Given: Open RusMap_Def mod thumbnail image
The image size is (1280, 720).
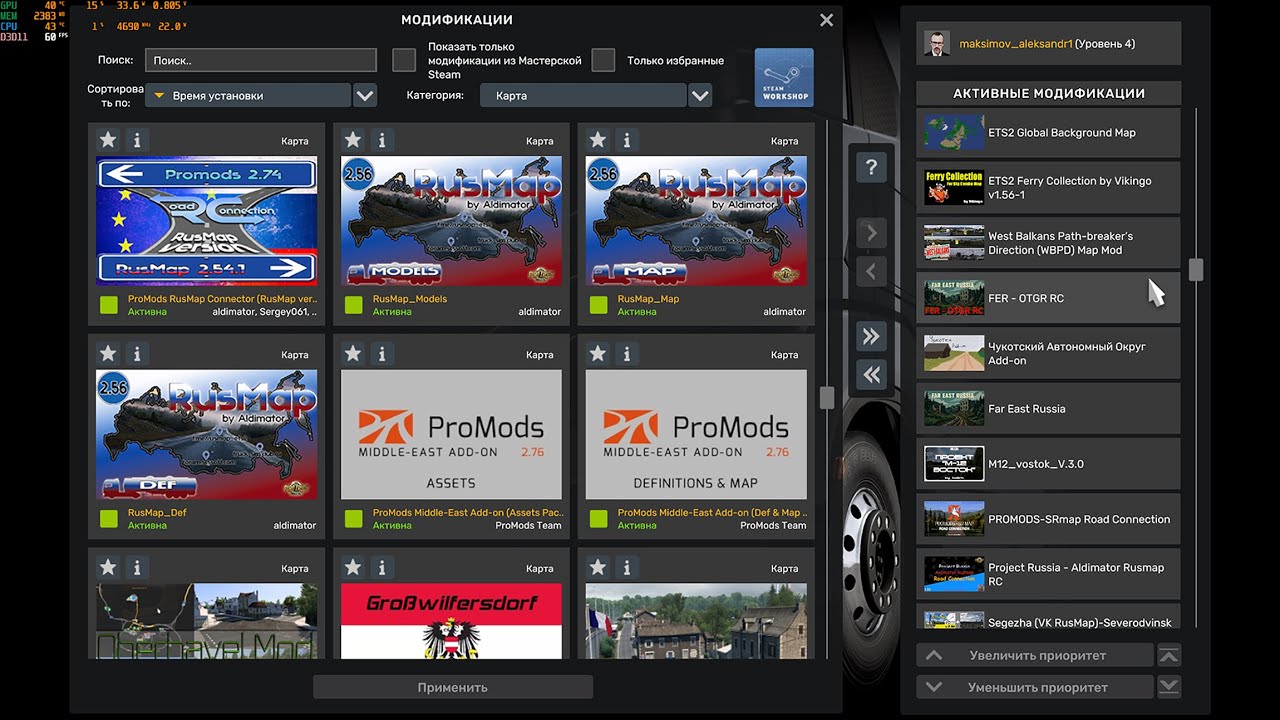Looking at the screenshot, I should [207, 435].
